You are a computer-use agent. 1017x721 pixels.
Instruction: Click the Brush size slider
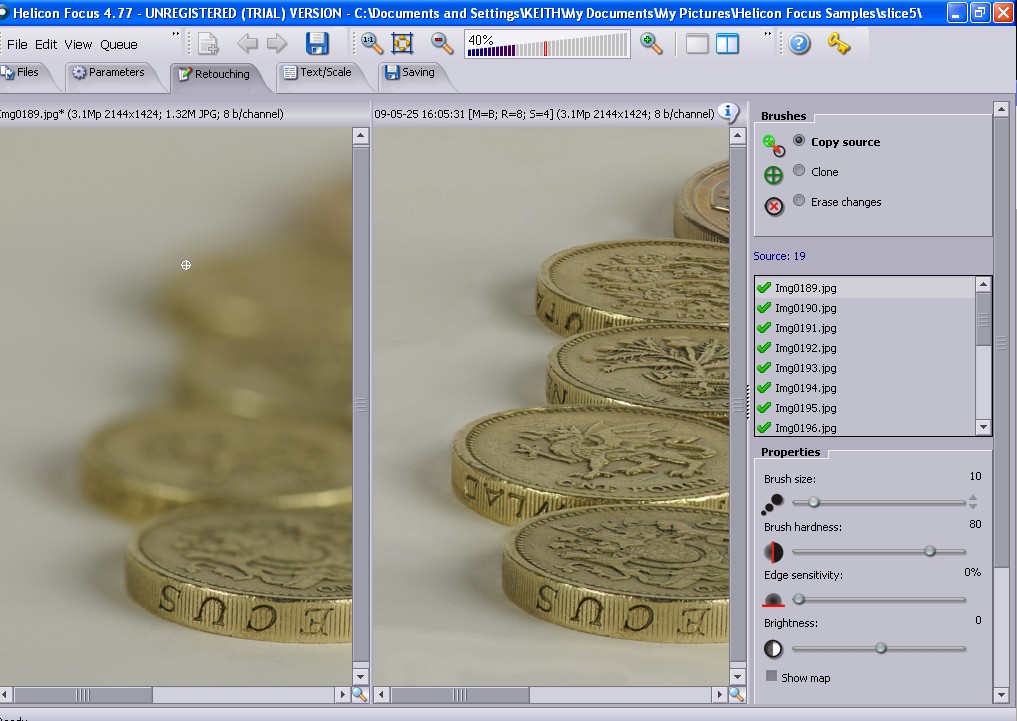(879, 502)
